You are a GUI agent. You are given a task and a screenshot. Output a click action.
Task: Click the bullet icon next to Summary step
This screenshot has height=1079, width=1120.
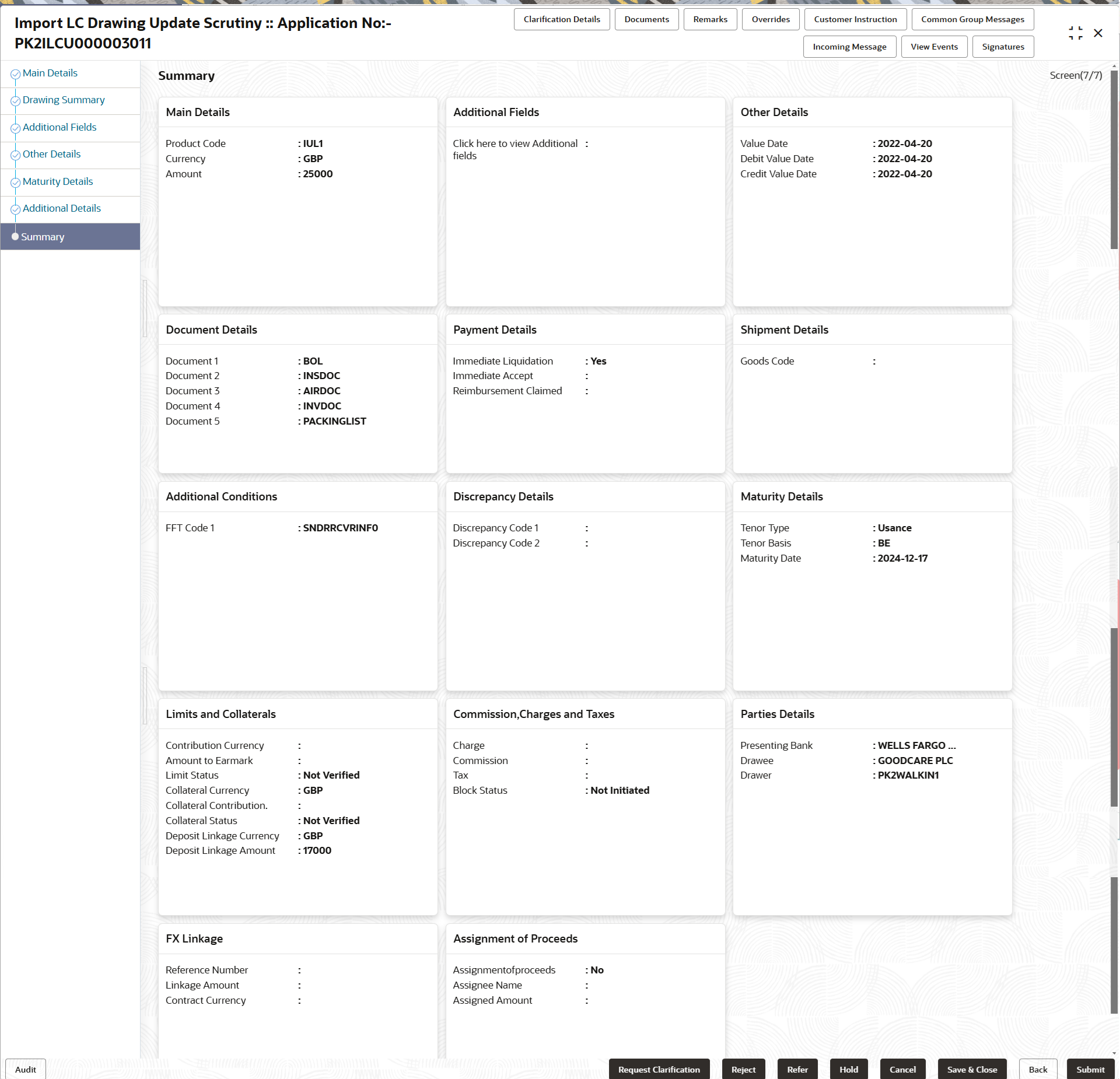(15, 236)
